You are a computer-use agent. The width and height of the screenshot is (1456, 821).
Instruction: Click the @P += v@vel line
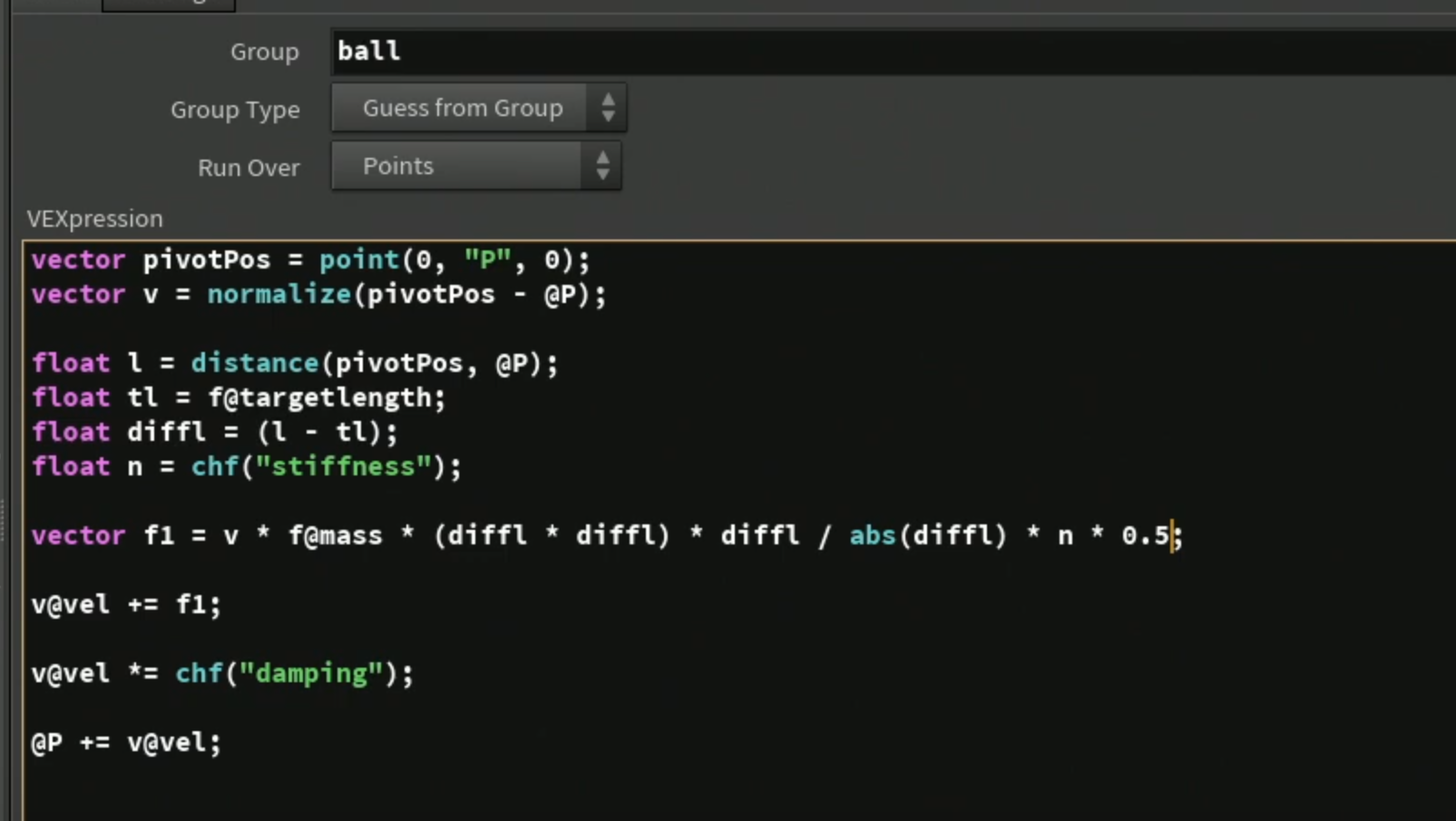coord(126,743)
